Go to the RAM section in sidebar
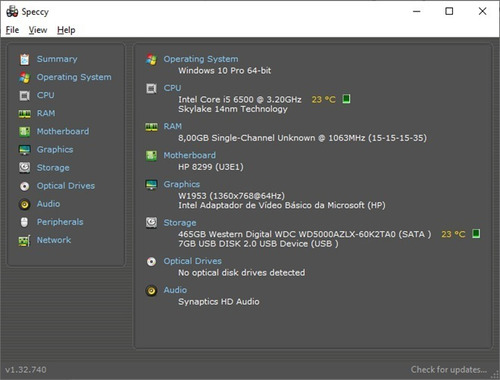The height and width of the screenshot is (380, 500). point(46,113)
